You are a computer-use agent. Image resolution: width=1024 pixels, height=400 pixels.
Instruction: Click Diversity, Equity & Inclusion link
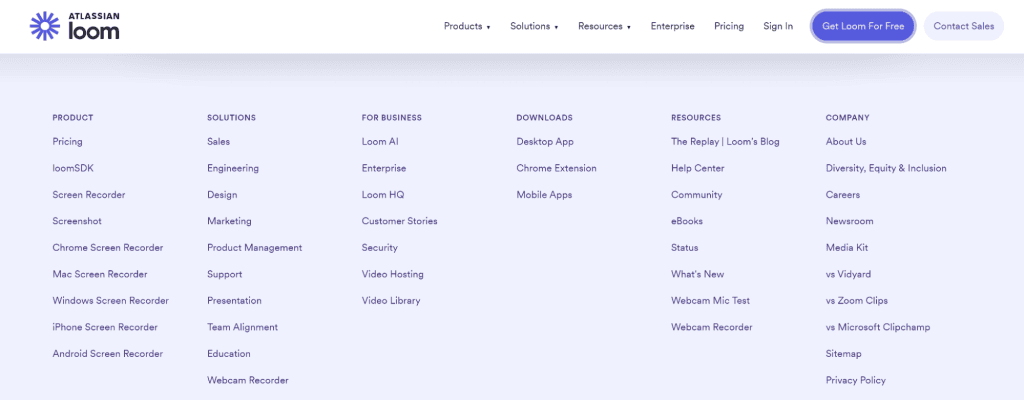[x=886, y=168]
